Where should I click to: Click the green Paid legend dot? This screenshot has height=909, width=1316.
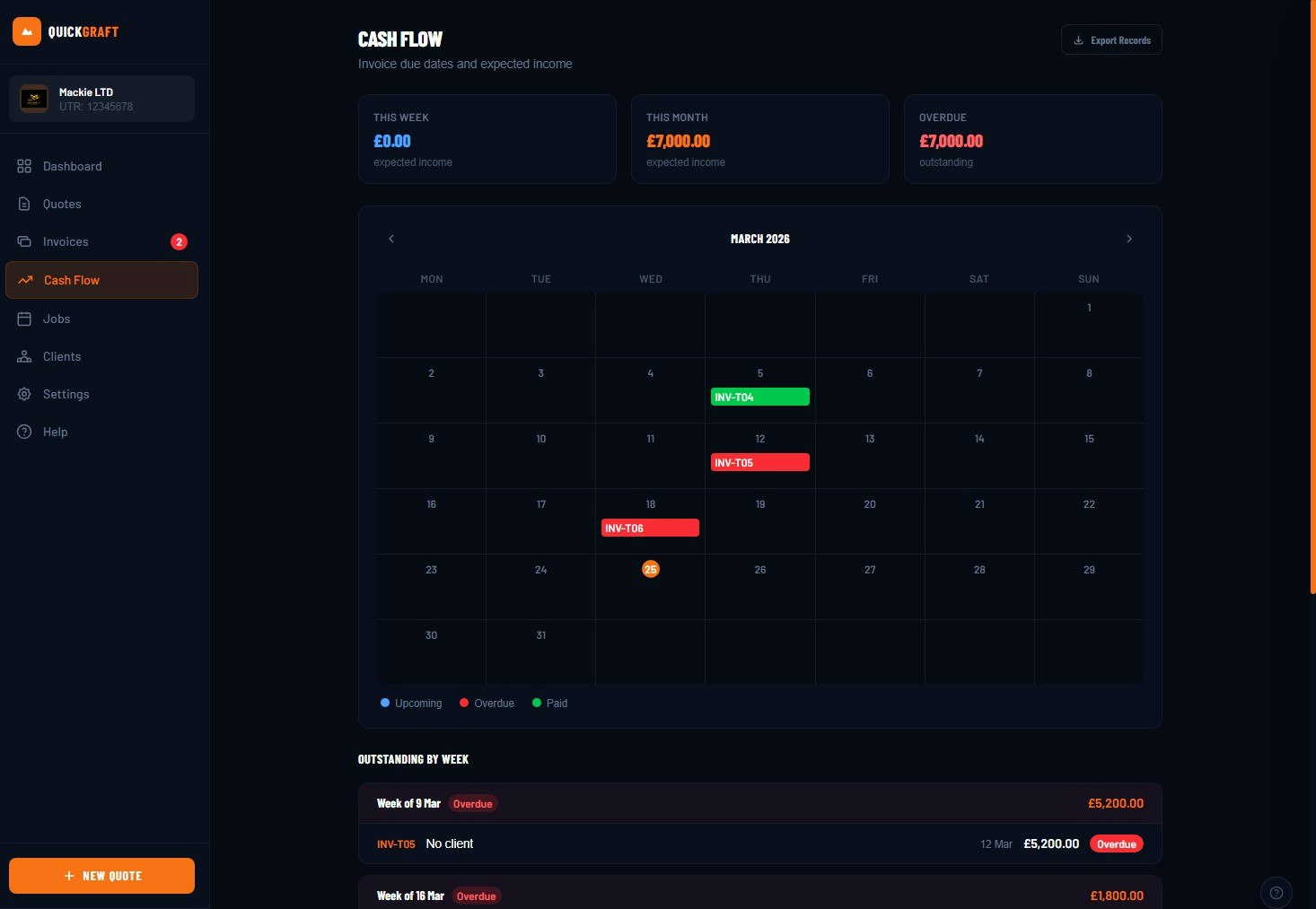point(537,703)
